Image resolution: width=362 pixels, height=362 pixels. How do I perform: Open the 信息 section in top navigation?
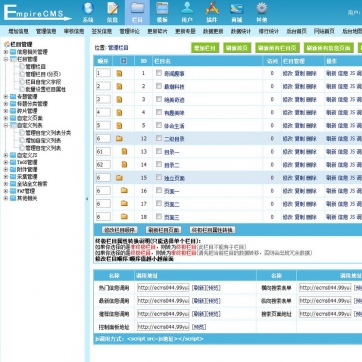pyautogui.click(x=112, y=12)
